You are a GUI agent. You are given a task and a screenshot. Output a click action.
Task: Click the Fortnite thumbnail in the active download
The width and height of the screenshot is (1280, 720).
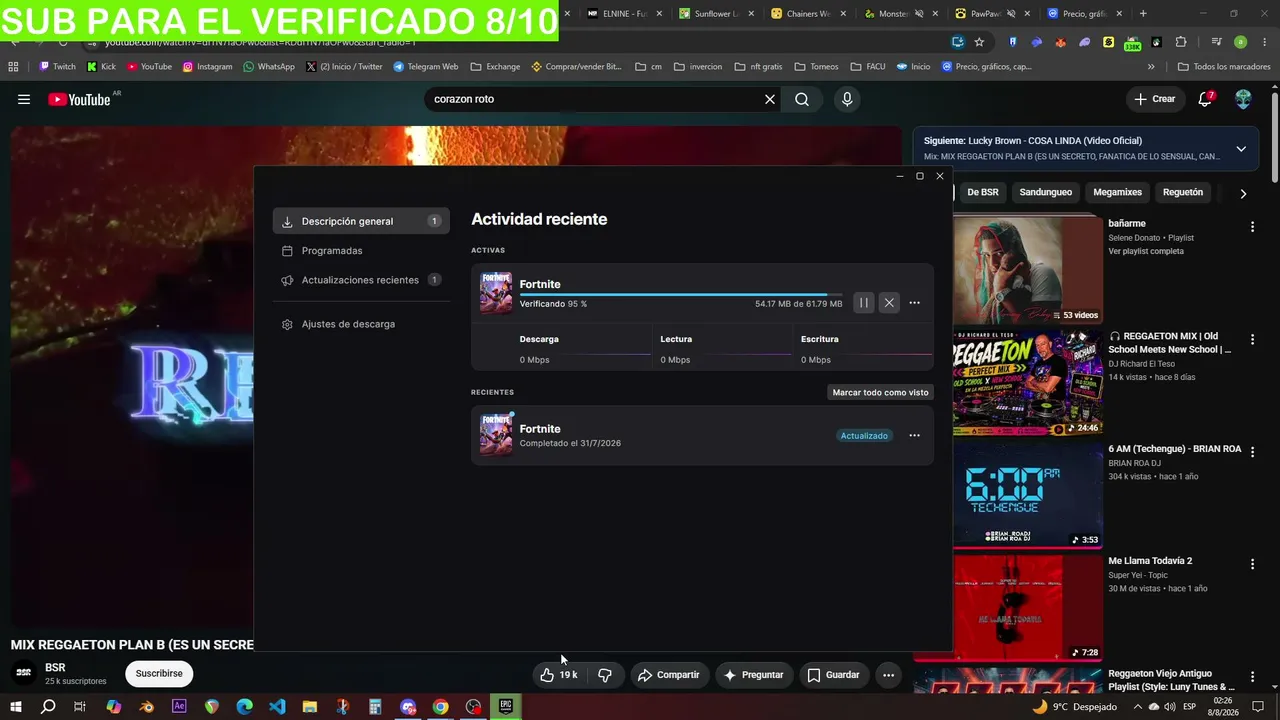[x=496, y=293]
